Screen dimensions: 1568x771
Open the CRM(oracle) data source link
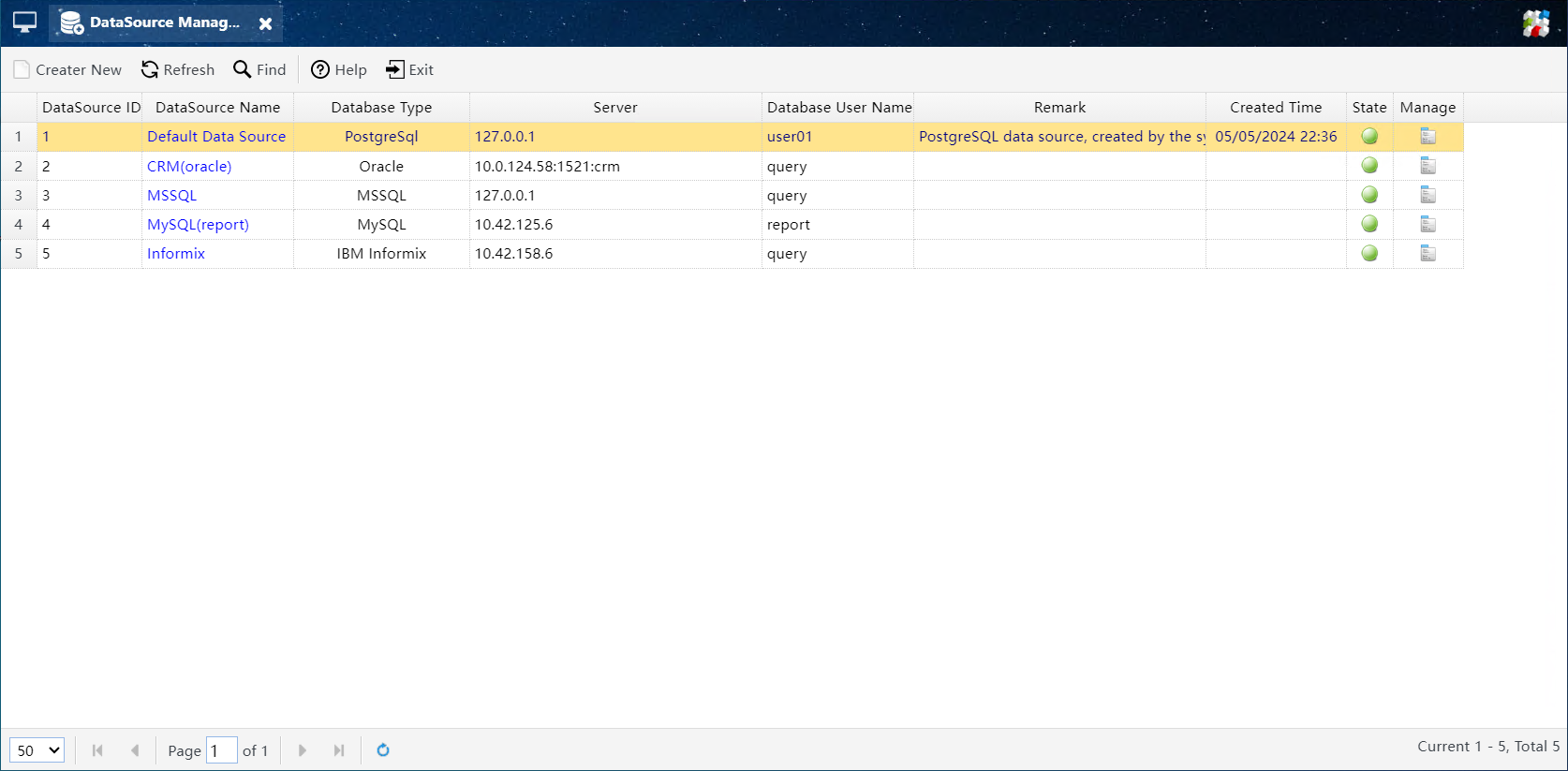point(189,167)
